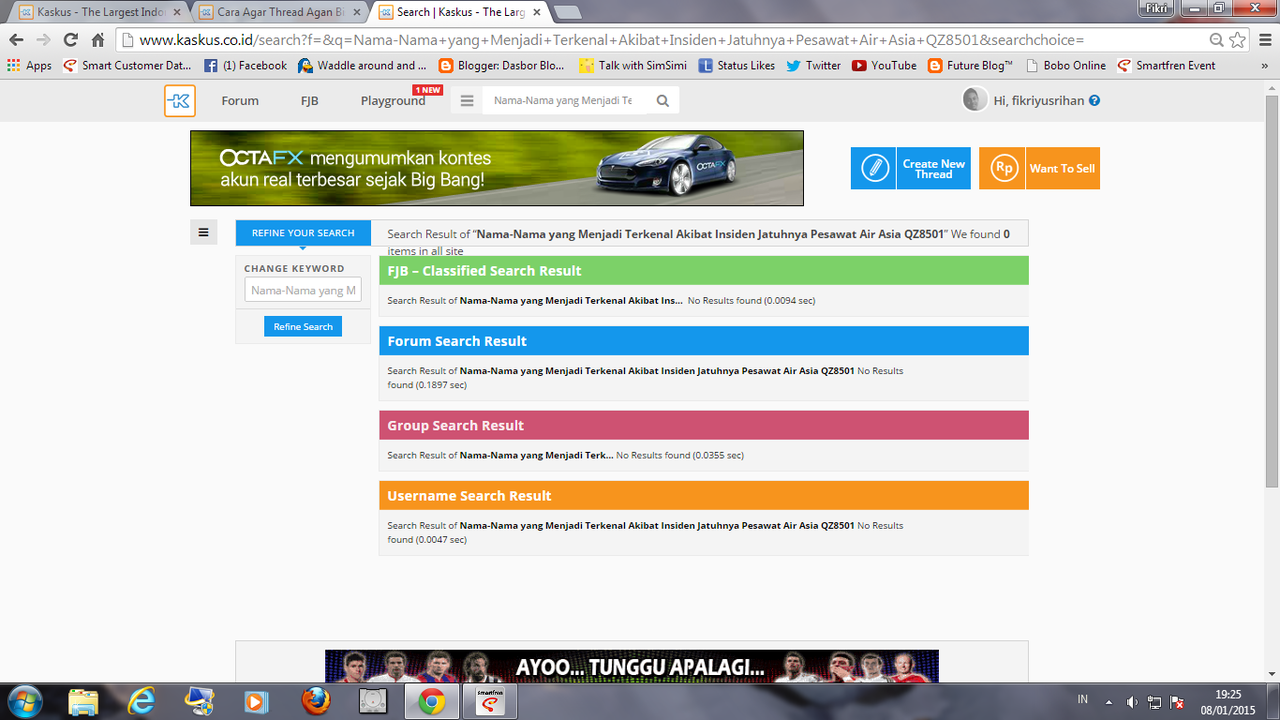The image size is (1280, 720).
Task: Click the Kaskus logo icon
Action: [x=180, y=101]
